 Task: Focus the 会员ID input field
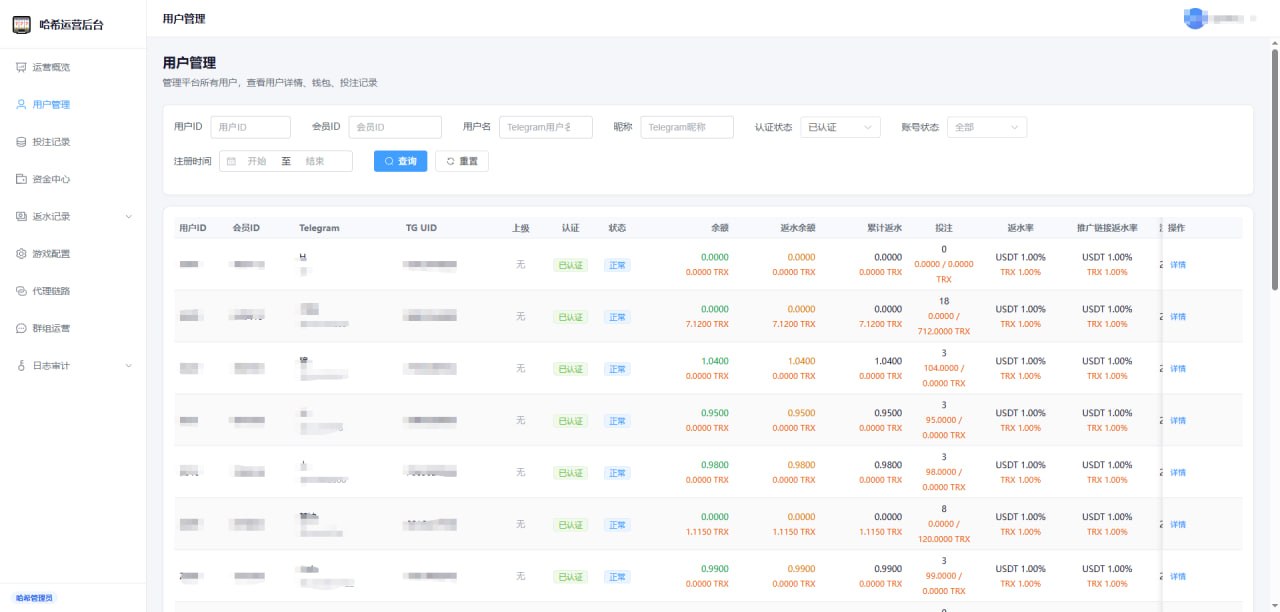[x=395, y=127]
